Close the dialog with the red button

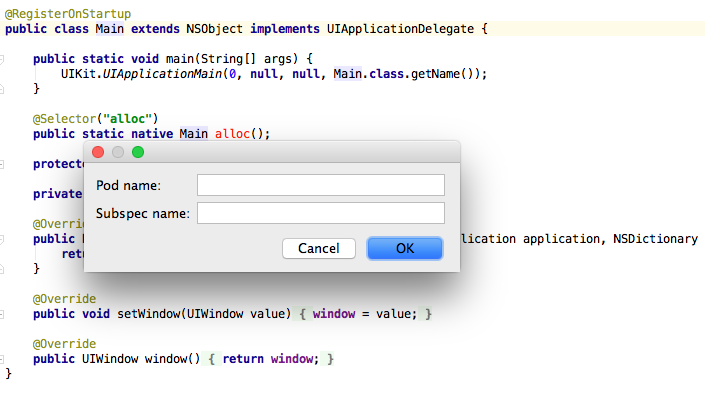click(98, 152)
